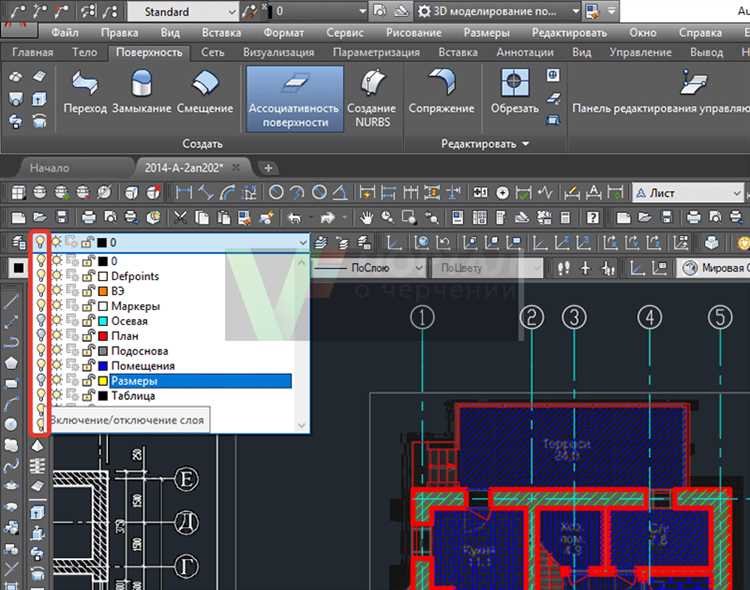Toggle lightbulb visibility for План layer

41,336
